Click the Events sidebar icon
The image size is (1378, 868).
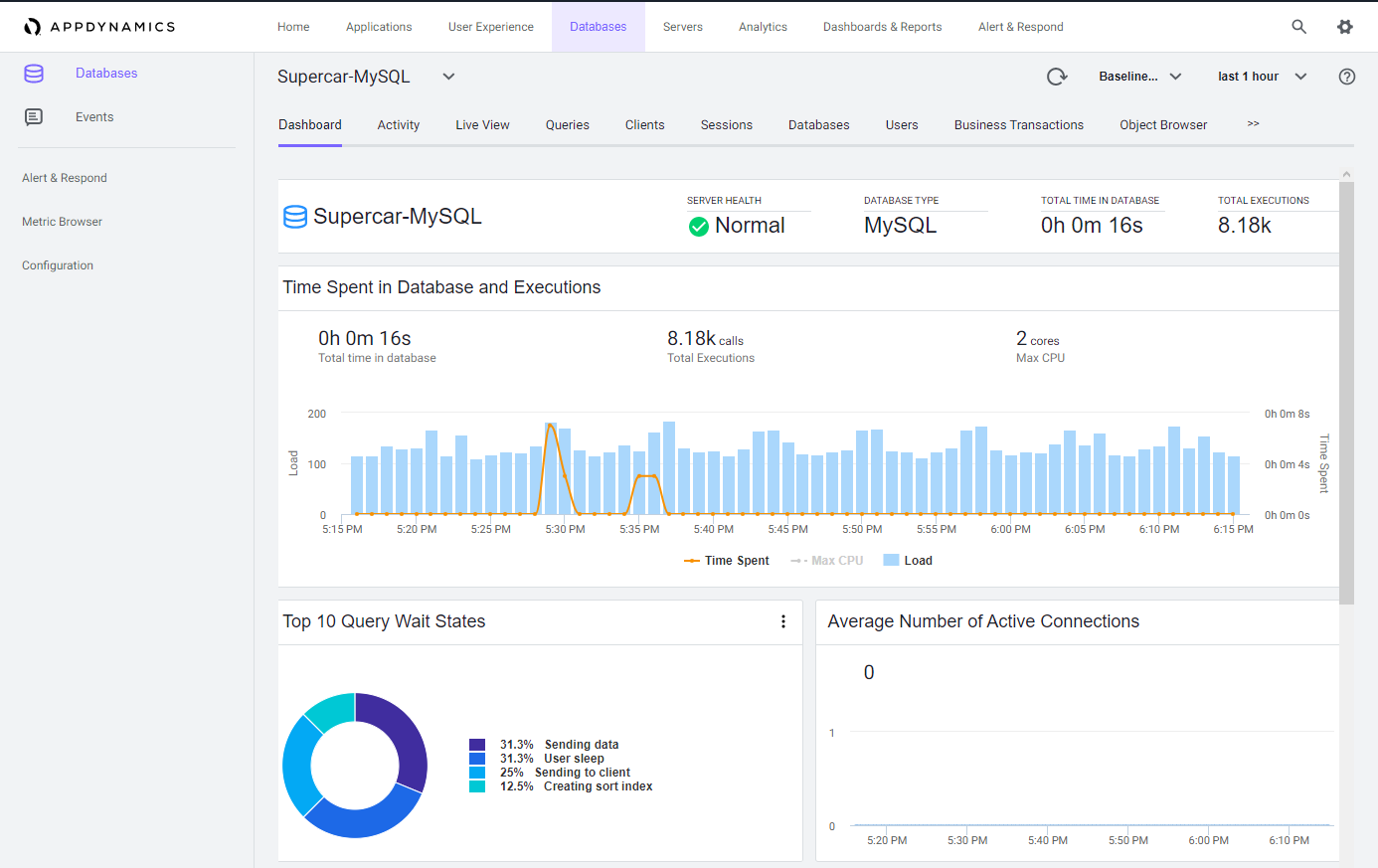click(x=34, y=117)
